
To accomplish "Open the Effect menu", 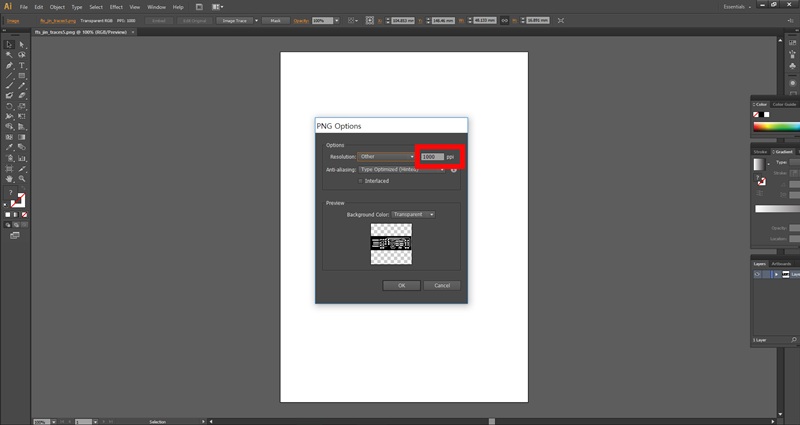I will coord(116,7).
